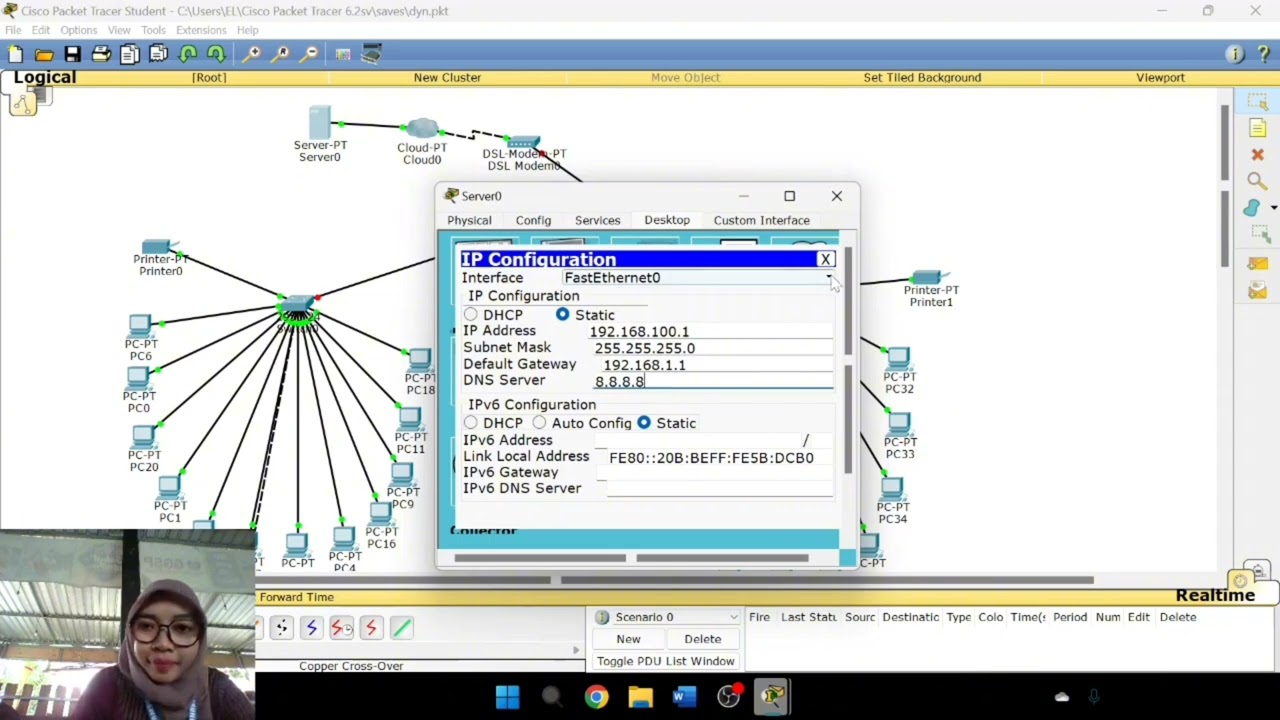Image resolution: width=1280 pixels, height=720 pixels.
Task: Click Delete scenario button
Action: tap(702, 639)
